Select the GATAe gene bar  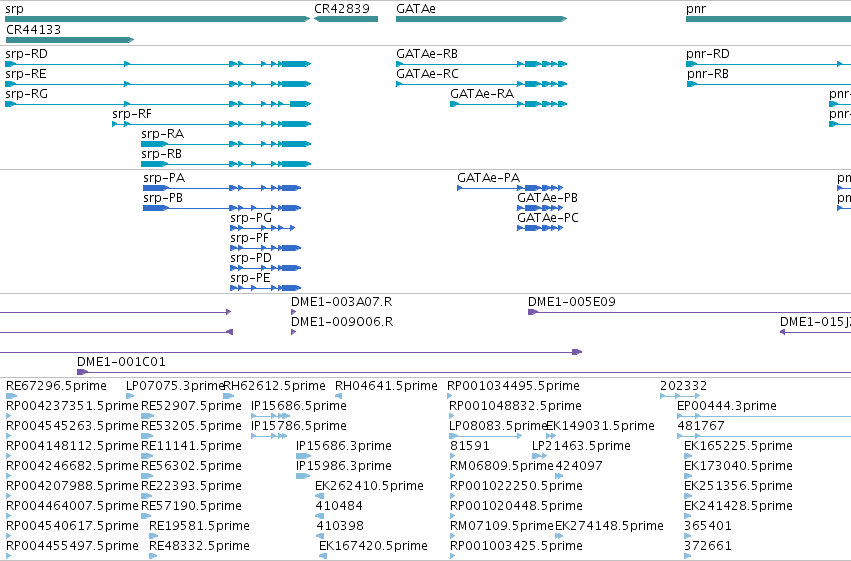coord(481,19)
